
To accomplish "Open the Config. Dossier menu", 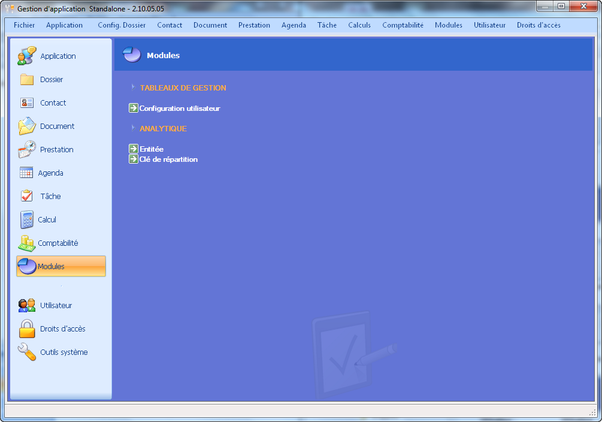I will (121, 24).
